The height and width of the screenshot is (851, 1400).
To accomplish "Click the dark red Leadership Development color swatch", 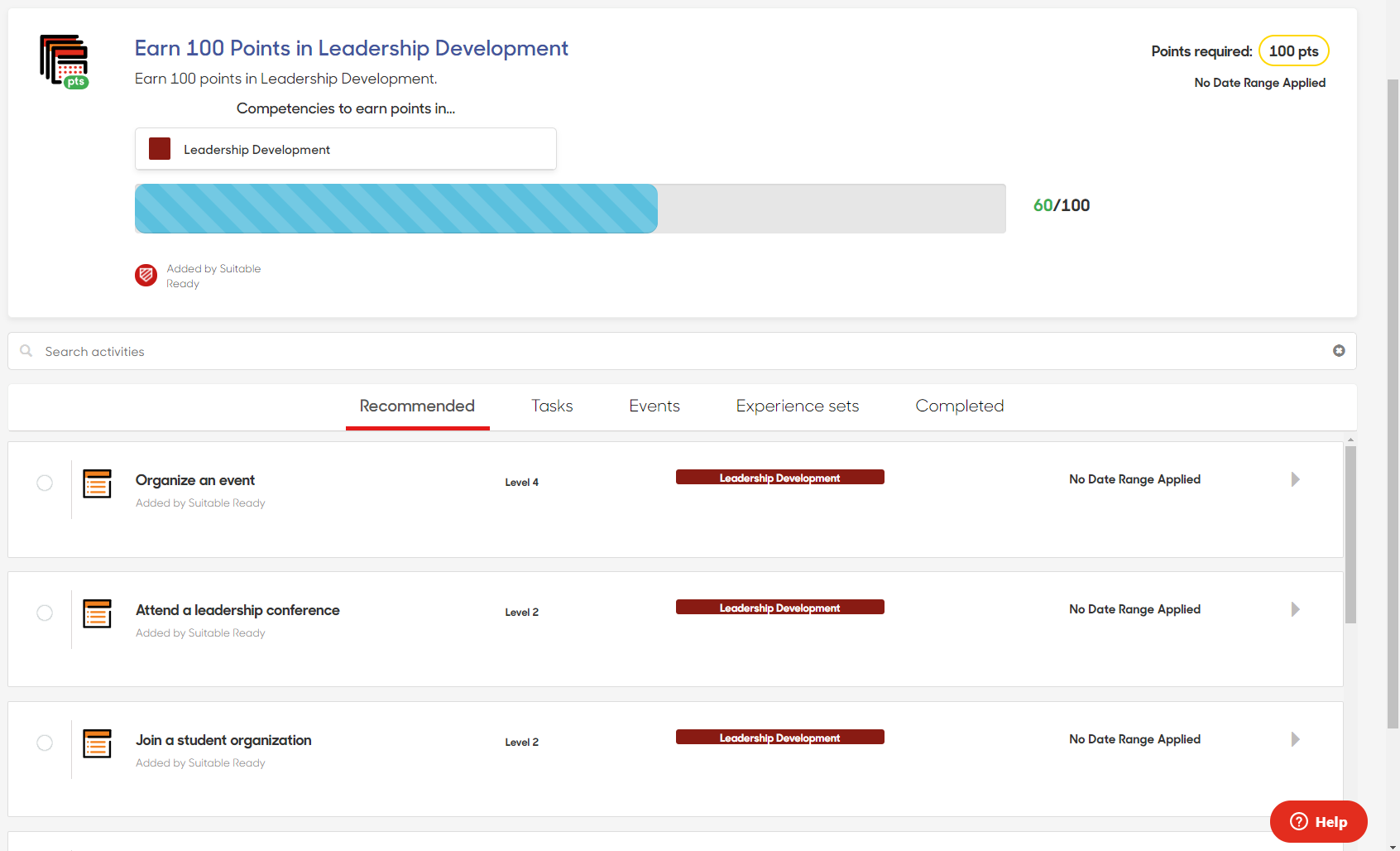I will 160,149.
